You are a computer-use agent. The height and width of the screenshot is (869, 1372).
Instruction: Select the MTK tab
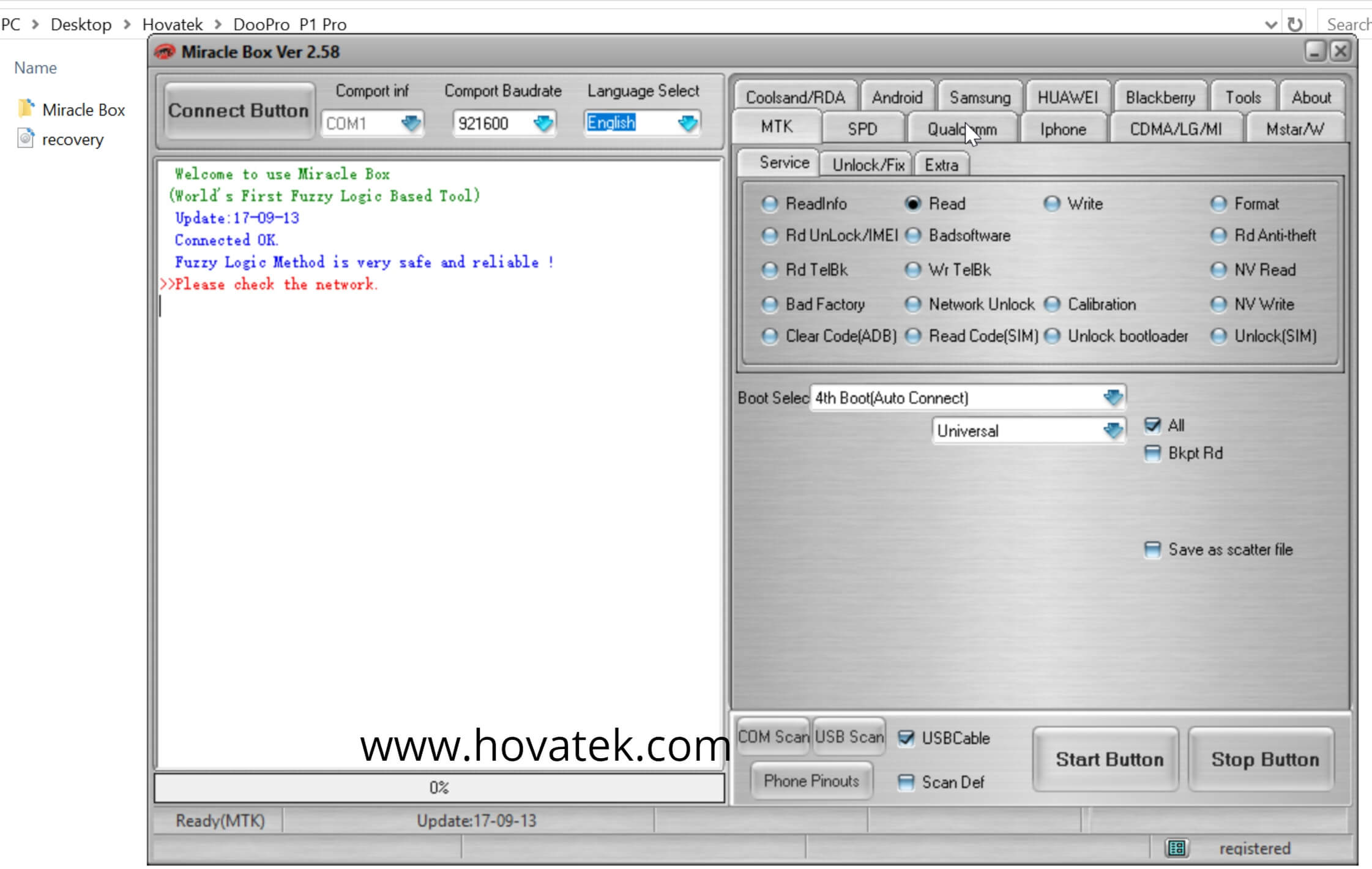[777, 127]
